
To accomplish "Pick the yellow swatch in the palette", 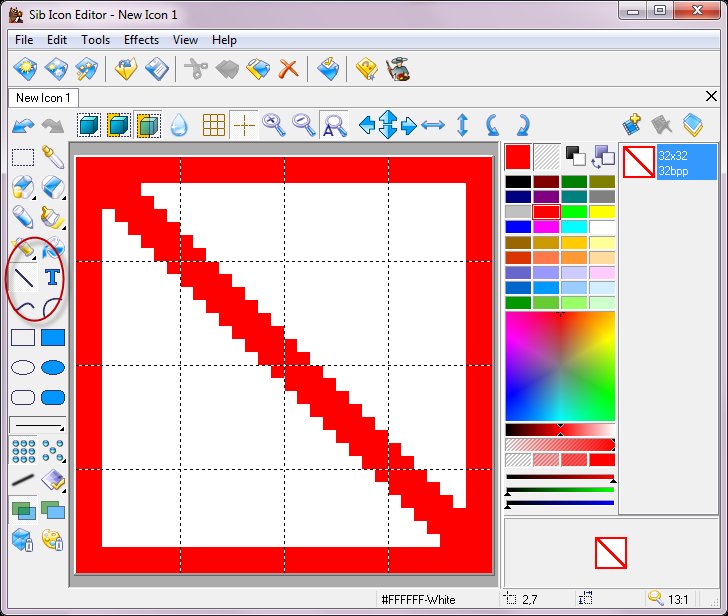I will tap(602, 212).
